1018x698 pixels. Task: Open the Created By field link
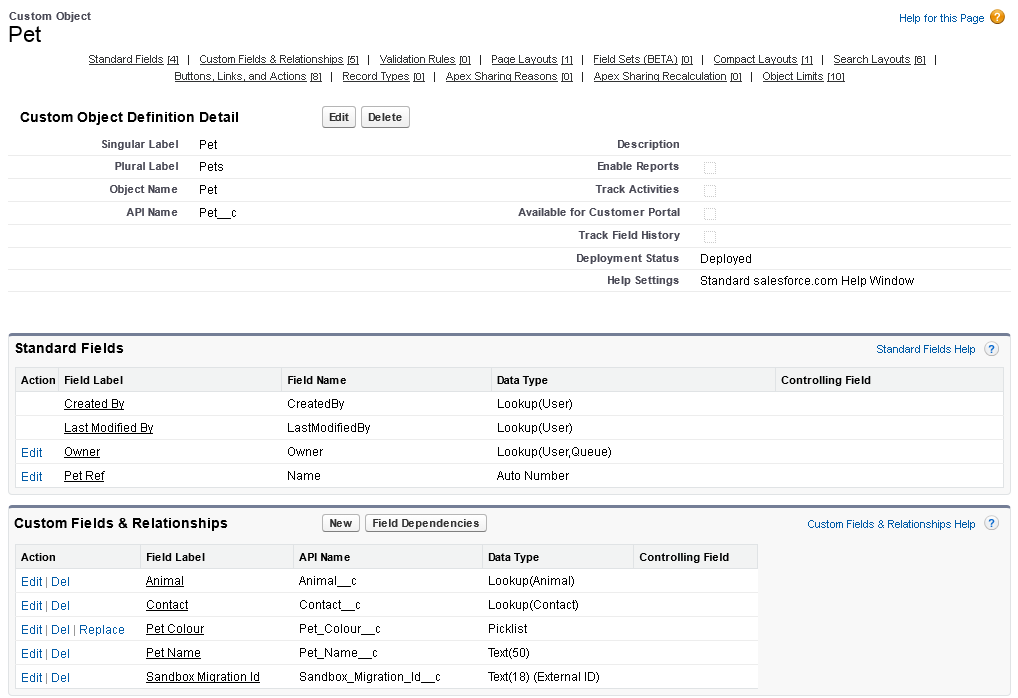click(94, 404)
